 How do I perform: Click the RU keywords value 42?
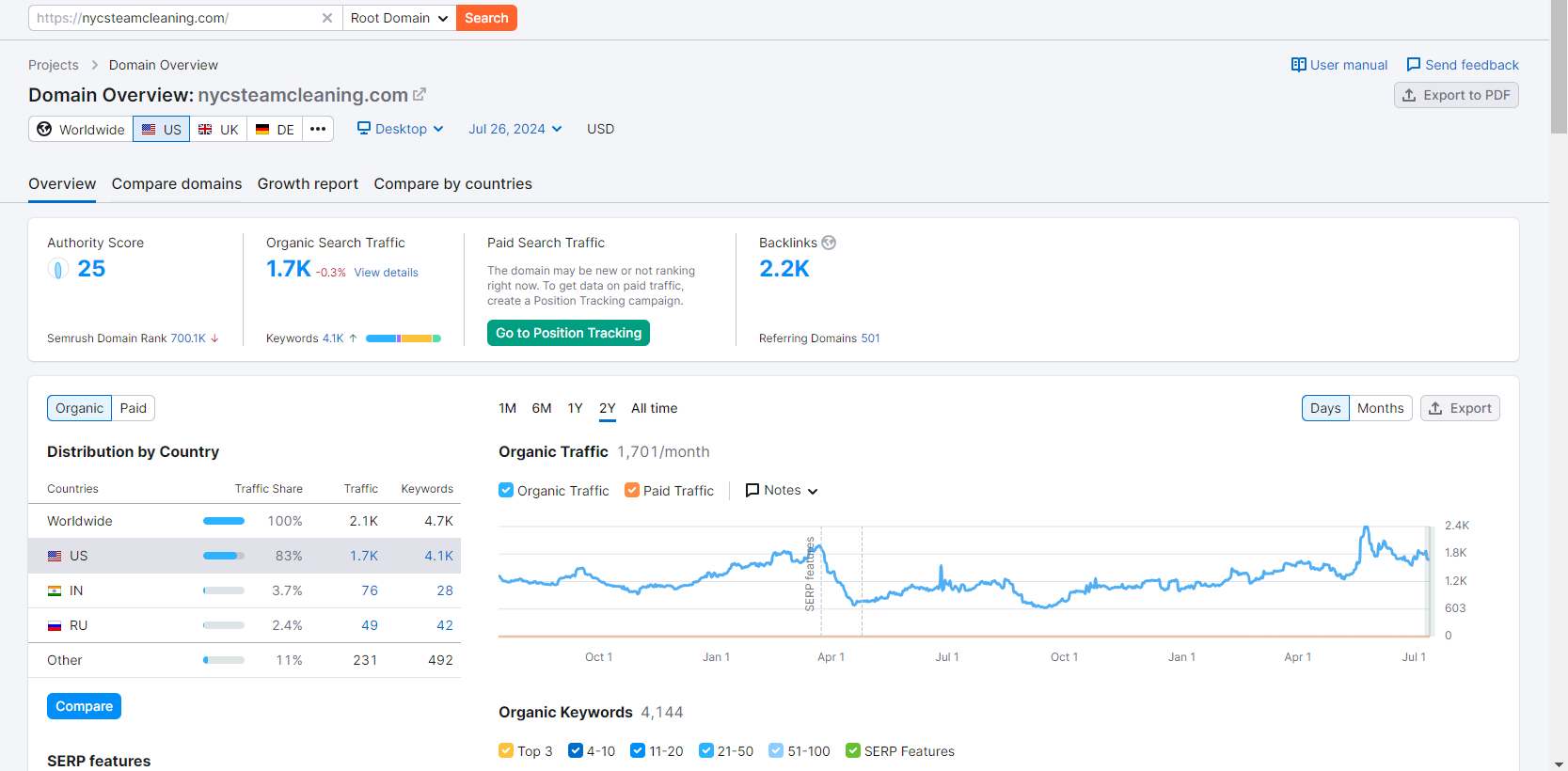pos(445,625)
